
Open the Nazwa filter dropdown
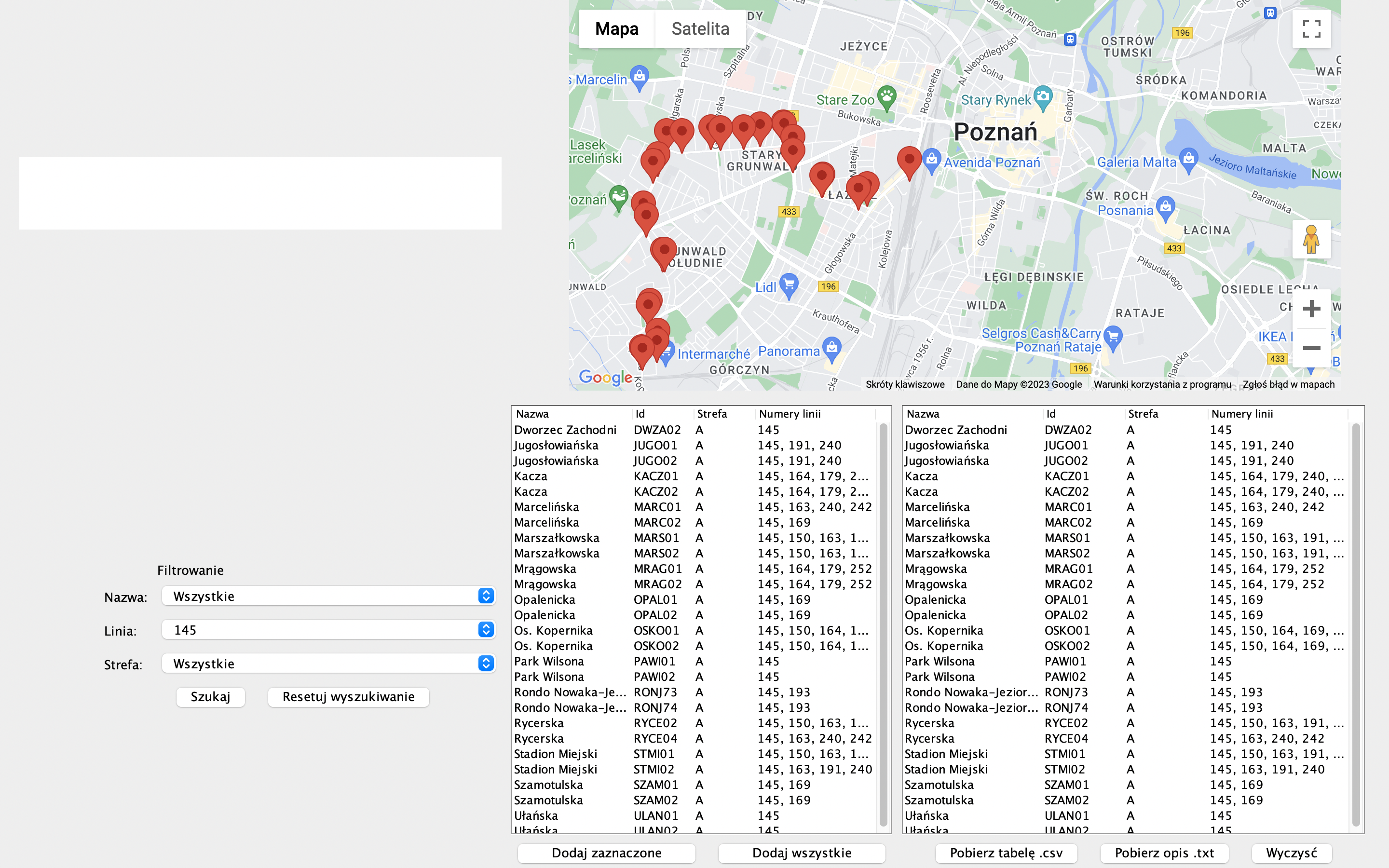[328, 596]
